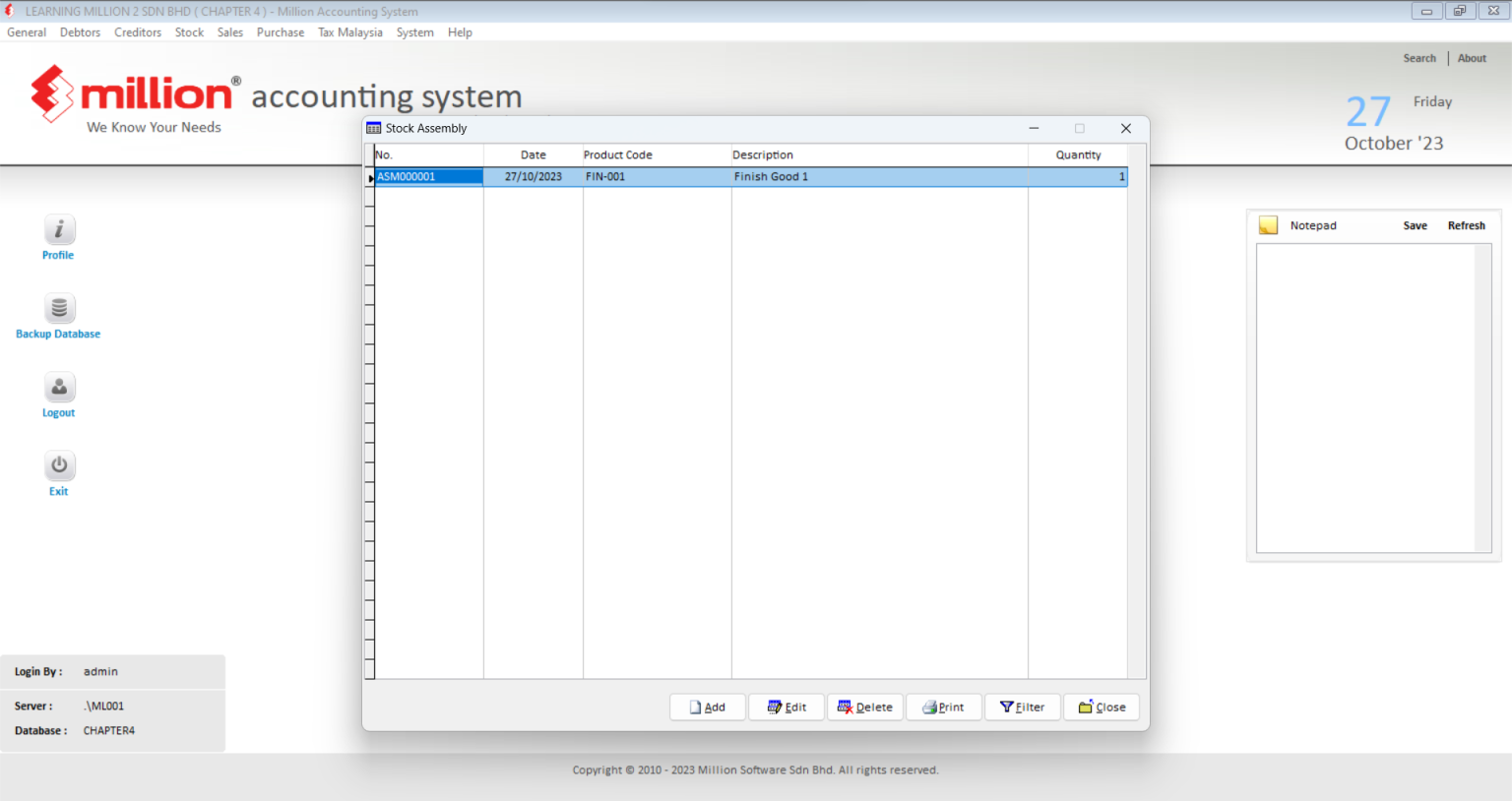The image size is (1512, 801).
Task: Click the Date column header
Action: pos(534,154)
